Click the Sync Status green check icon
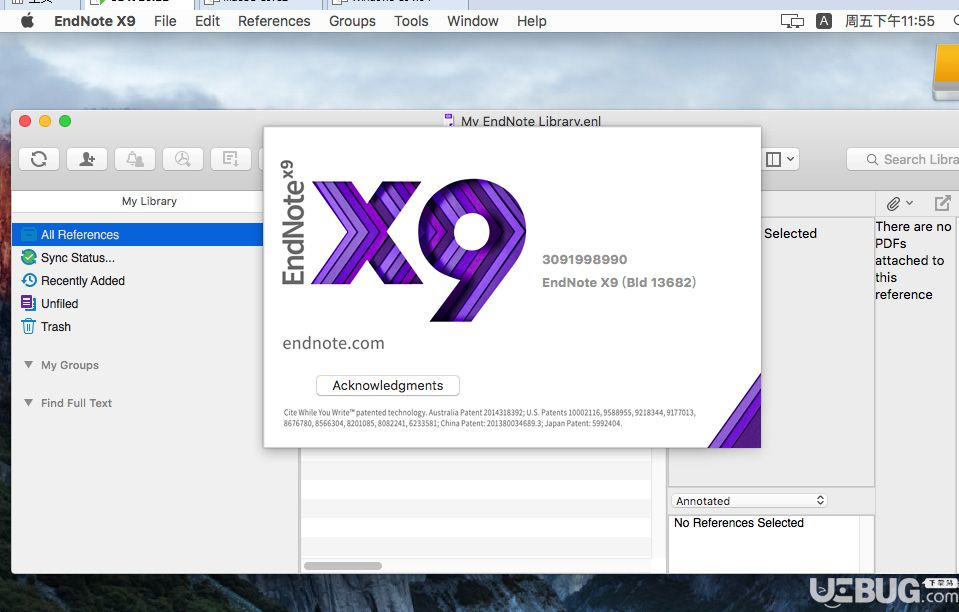The width and height of the screenshot is (959, 612). coord(29,257)
